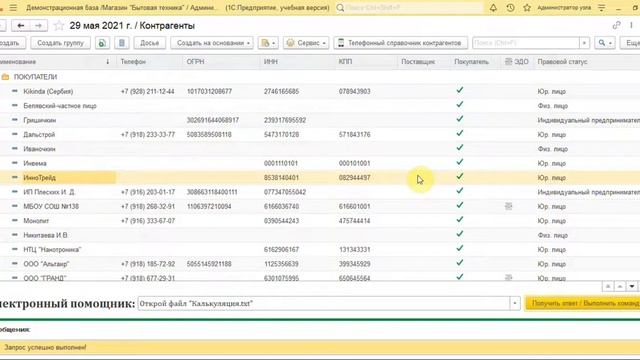Viewport: 640px width, 360px height.
Task: Move list down with black down arrow
Action: tap(632, 286)
